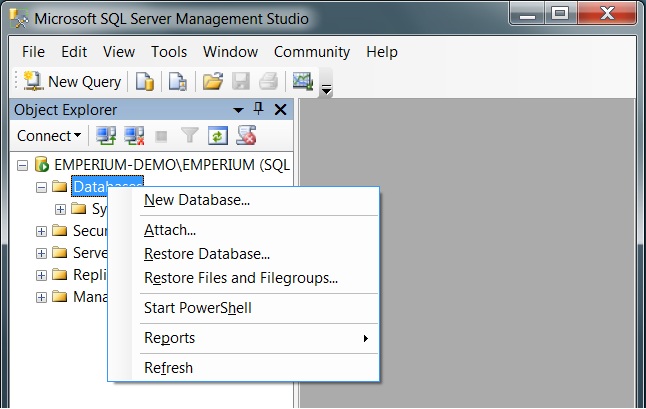Viewport: 646px width, 409px height.
Task: Open the toolbar options overflow arrow
Action: tap(326, 88)
